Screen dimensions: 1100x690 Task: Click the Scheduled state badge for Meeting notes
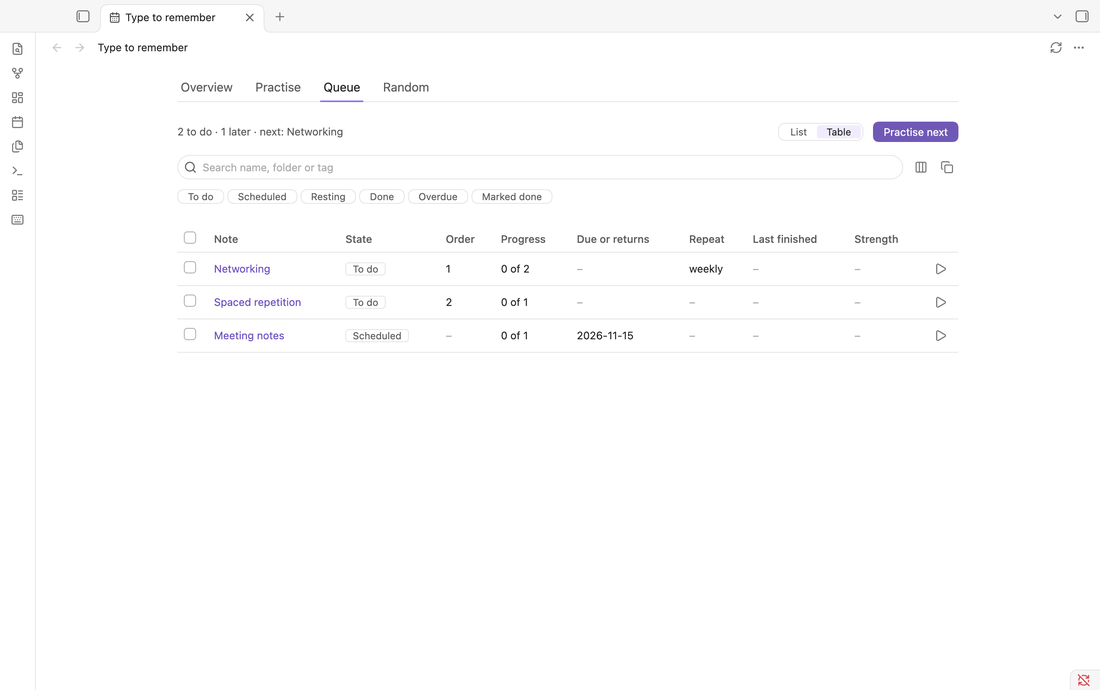click(377, 336)
